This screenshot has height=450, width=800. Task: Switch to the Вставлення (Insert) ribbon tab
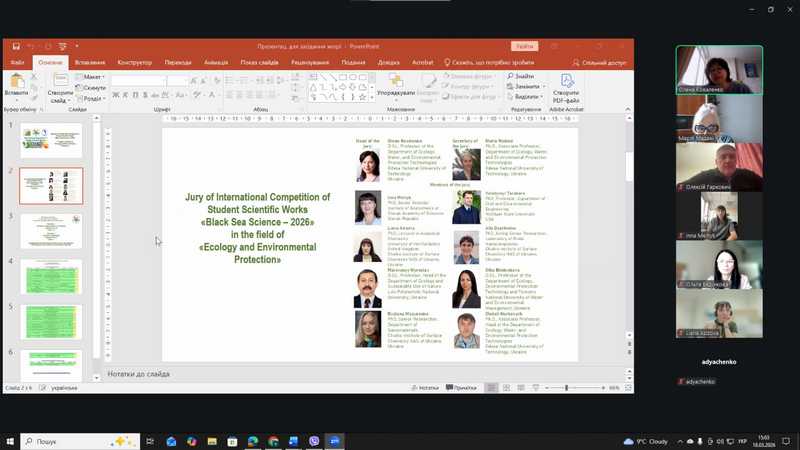[x=89, y=62]
